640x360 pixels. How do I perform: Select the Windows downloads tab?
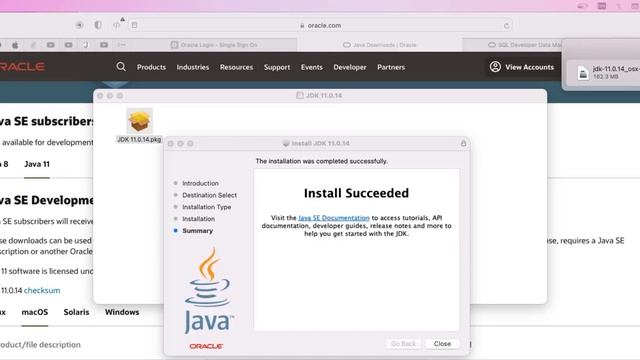pyautogui.click(x=122, y=312)
